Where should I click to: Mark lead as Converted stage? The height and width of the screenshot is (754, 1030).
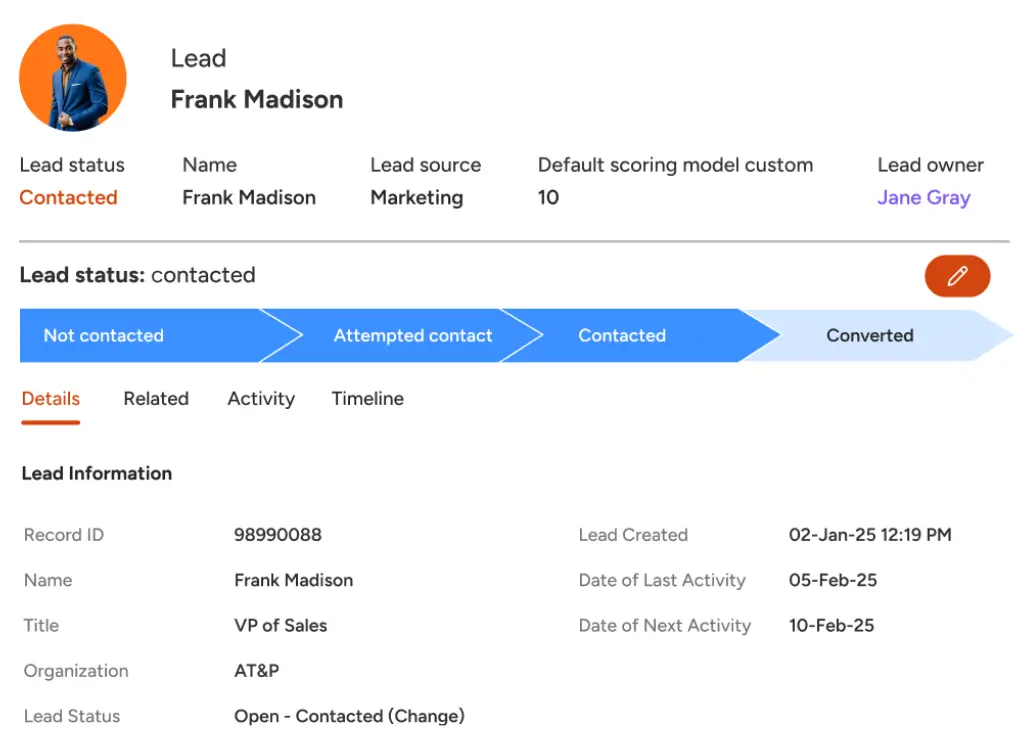(x=878, y=336)
